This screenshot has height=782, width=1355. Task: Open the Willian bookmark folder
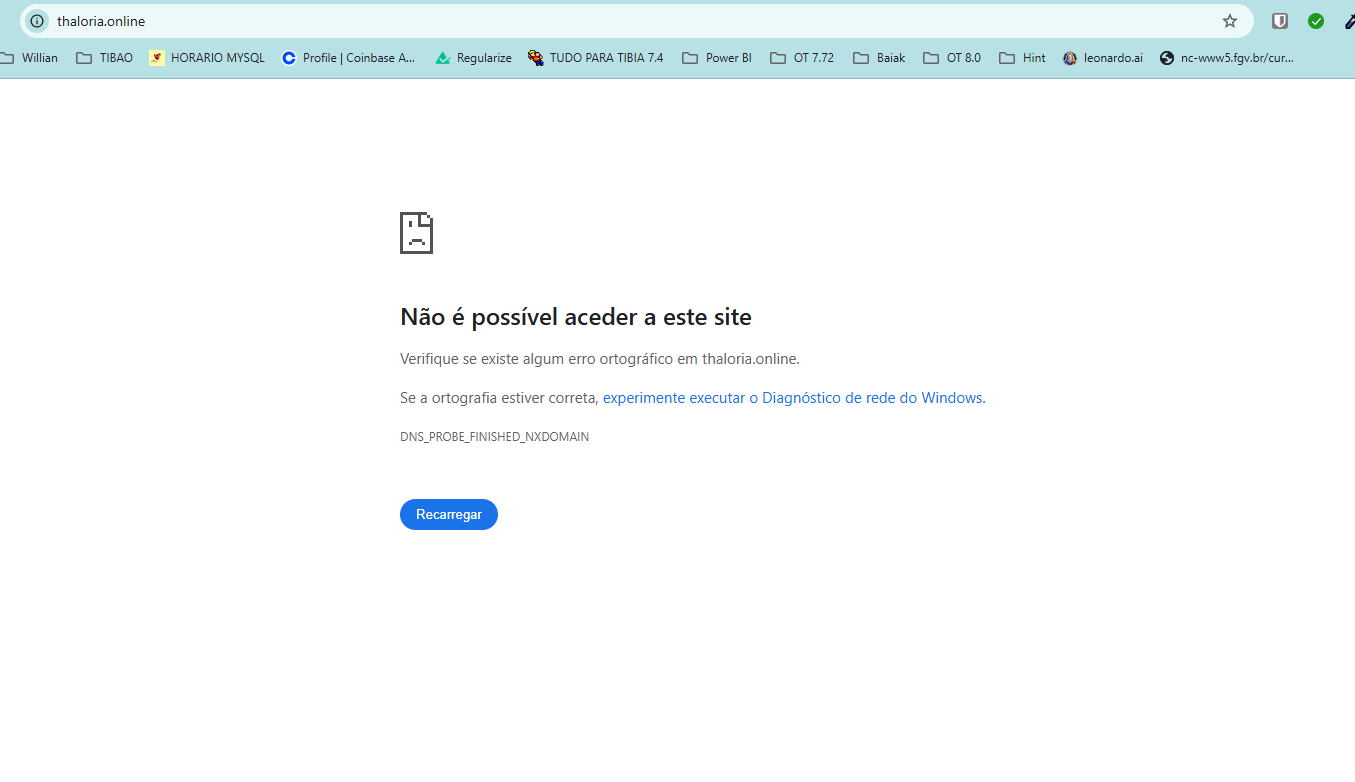click(x=30, y=58)
